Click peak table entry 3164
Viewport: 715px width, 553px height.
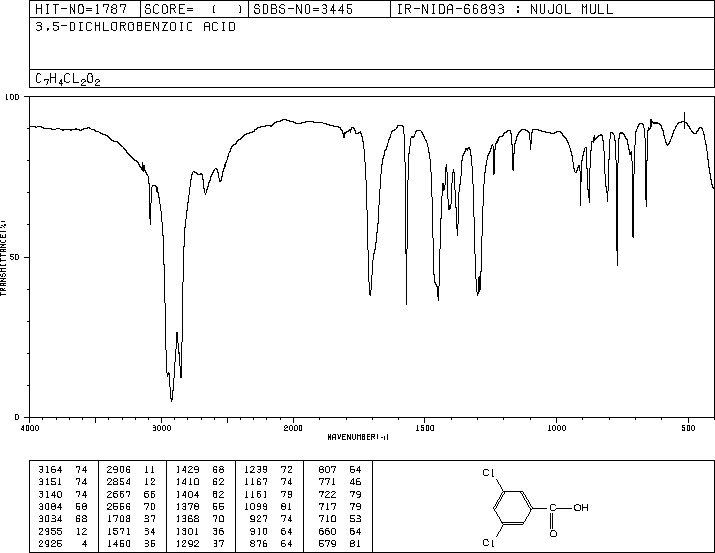(50, 470)
